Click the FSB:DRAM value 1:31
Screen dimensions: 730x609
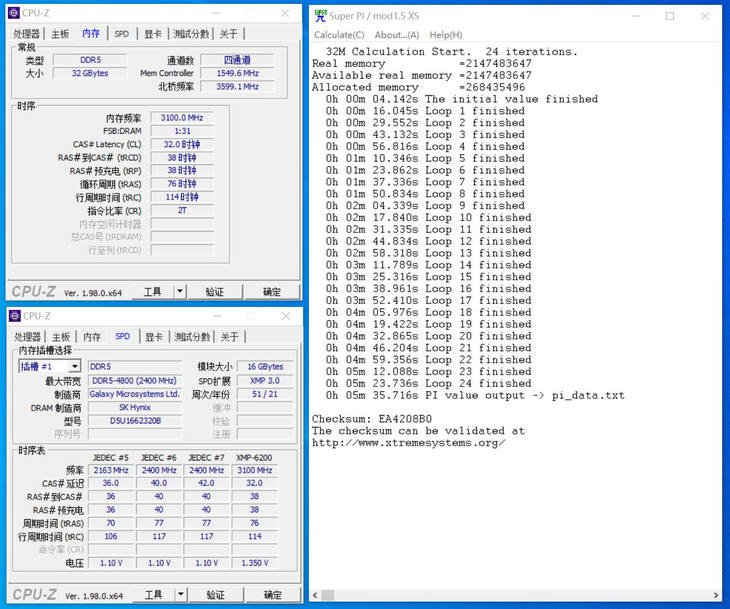click(x=182, y=131)
